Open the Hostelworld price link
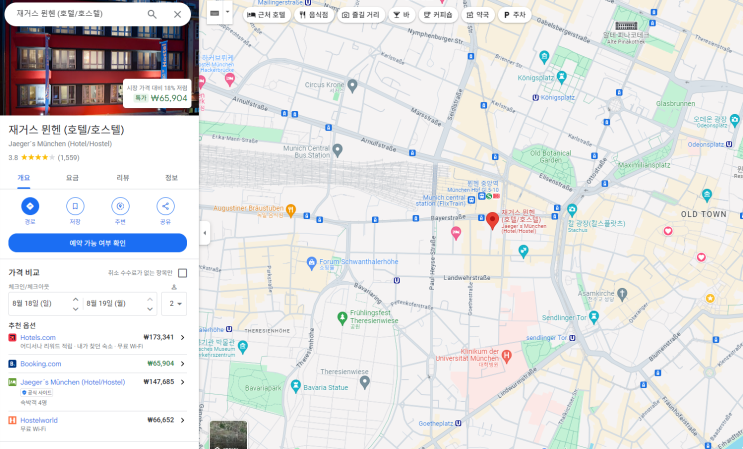 click(39, 420)
